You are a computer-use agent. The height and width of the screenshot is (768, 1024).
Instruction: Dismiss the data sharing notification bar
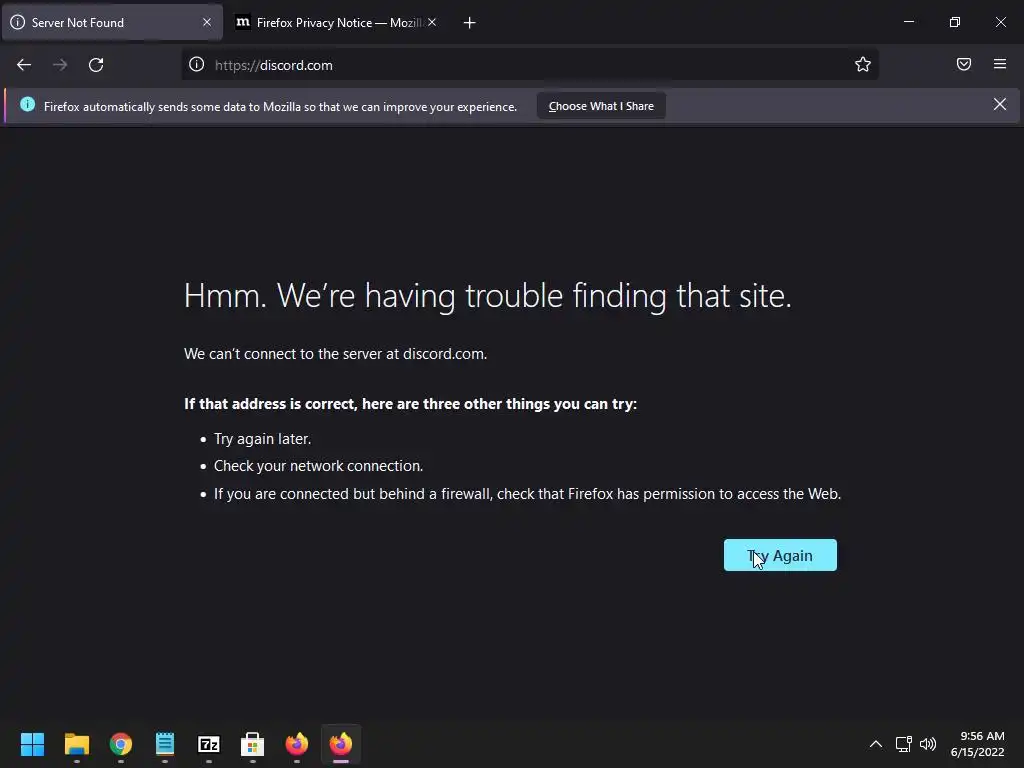pos(1000,104)
